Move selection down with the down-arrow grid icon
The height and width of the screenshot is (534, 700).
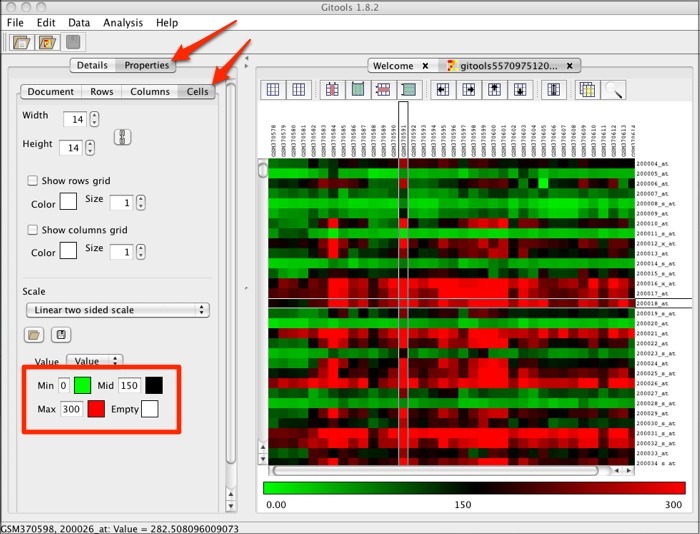pyautogui.click(x=520, y=90)
